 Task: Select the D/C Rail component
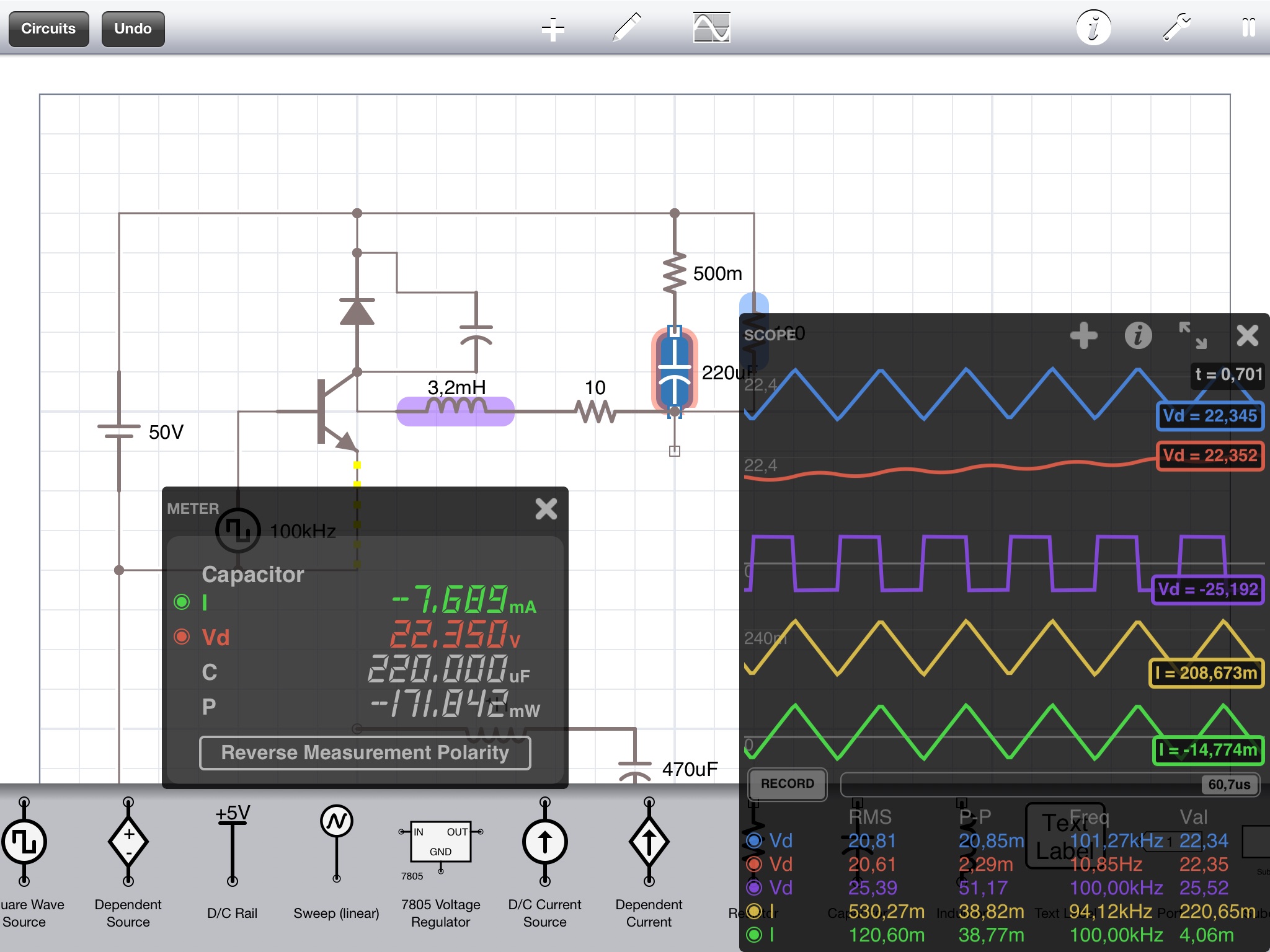pos(232,863)
